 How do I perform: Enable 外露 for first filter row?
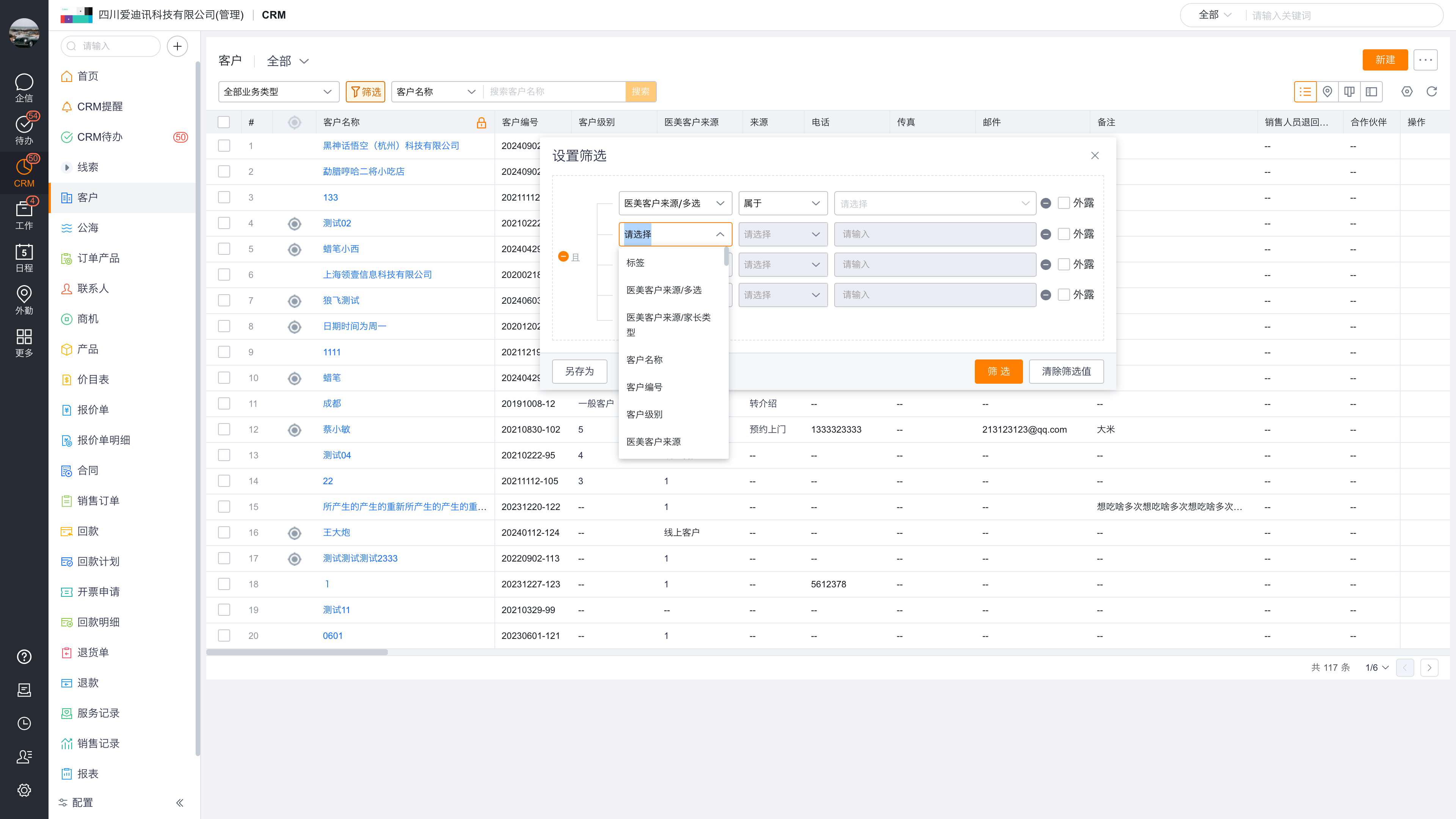coord(1064,203)
